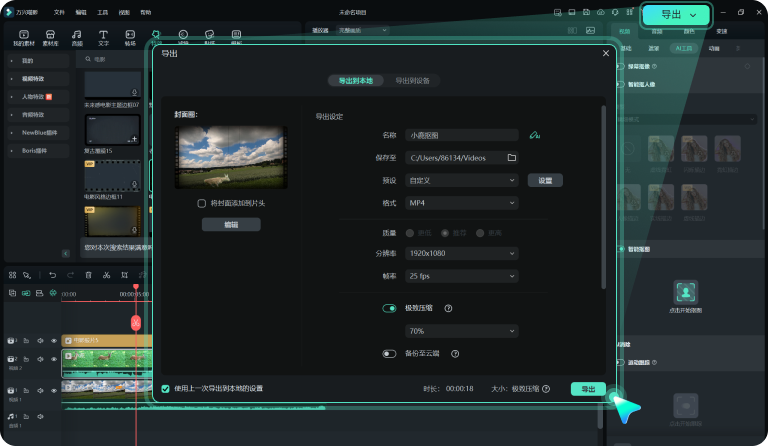Click the AI rename icon beside name field

535,135
